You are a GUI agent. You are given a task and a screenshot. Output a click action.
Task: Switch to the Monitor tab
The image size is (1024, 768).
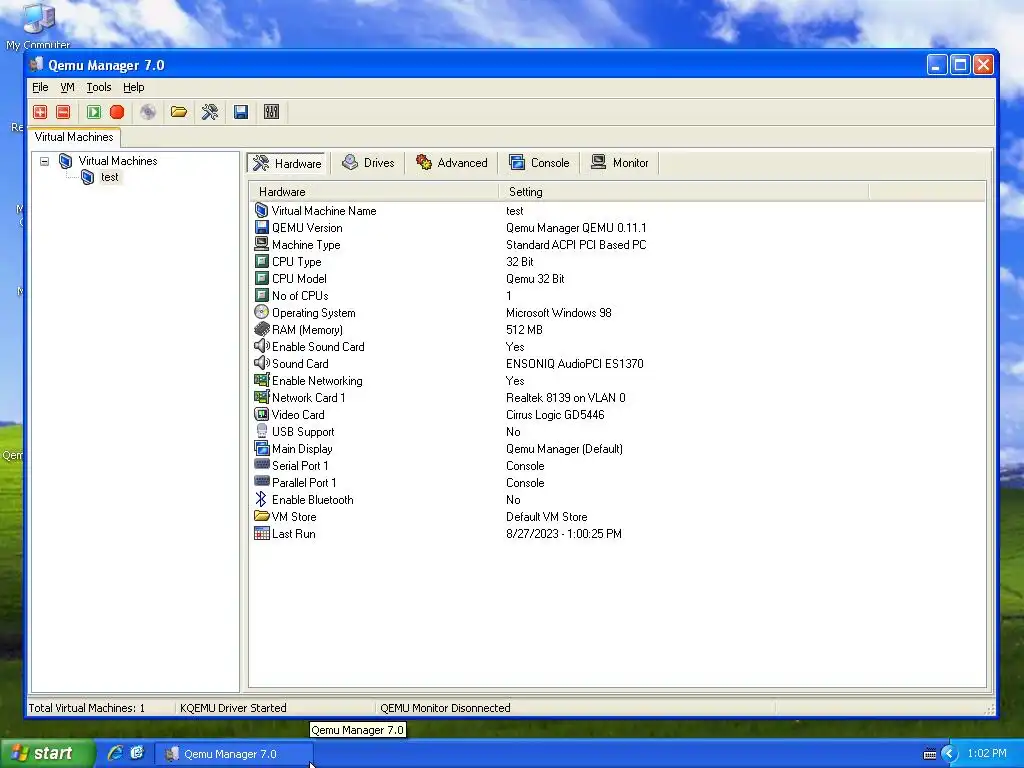click(620, 163)
